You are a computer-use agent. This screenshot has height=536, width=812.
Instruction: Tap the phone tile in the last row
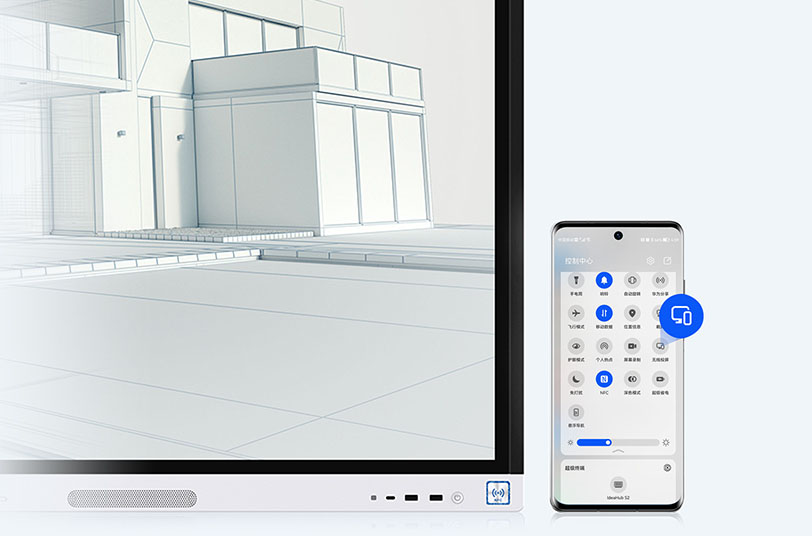click(x=576, y=413)
